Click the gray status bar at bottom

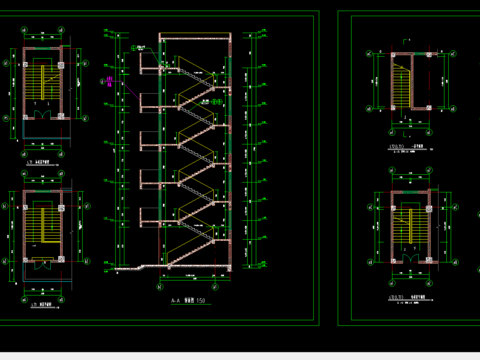pyautogui.click(x=240, y=356)
